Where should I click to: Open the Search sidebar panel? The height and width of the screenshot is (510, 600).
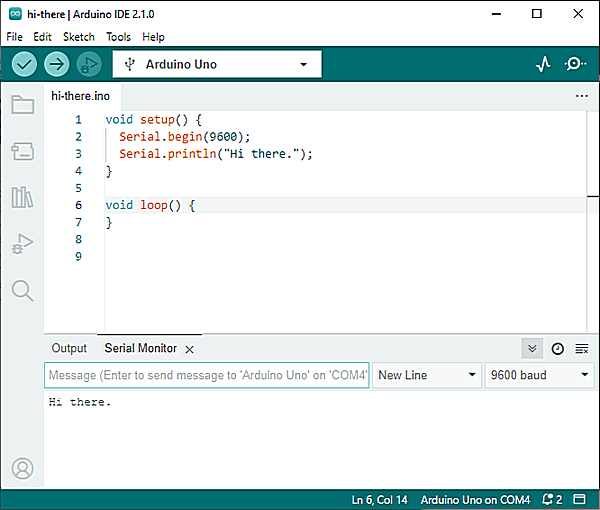(x=23, y=291)
